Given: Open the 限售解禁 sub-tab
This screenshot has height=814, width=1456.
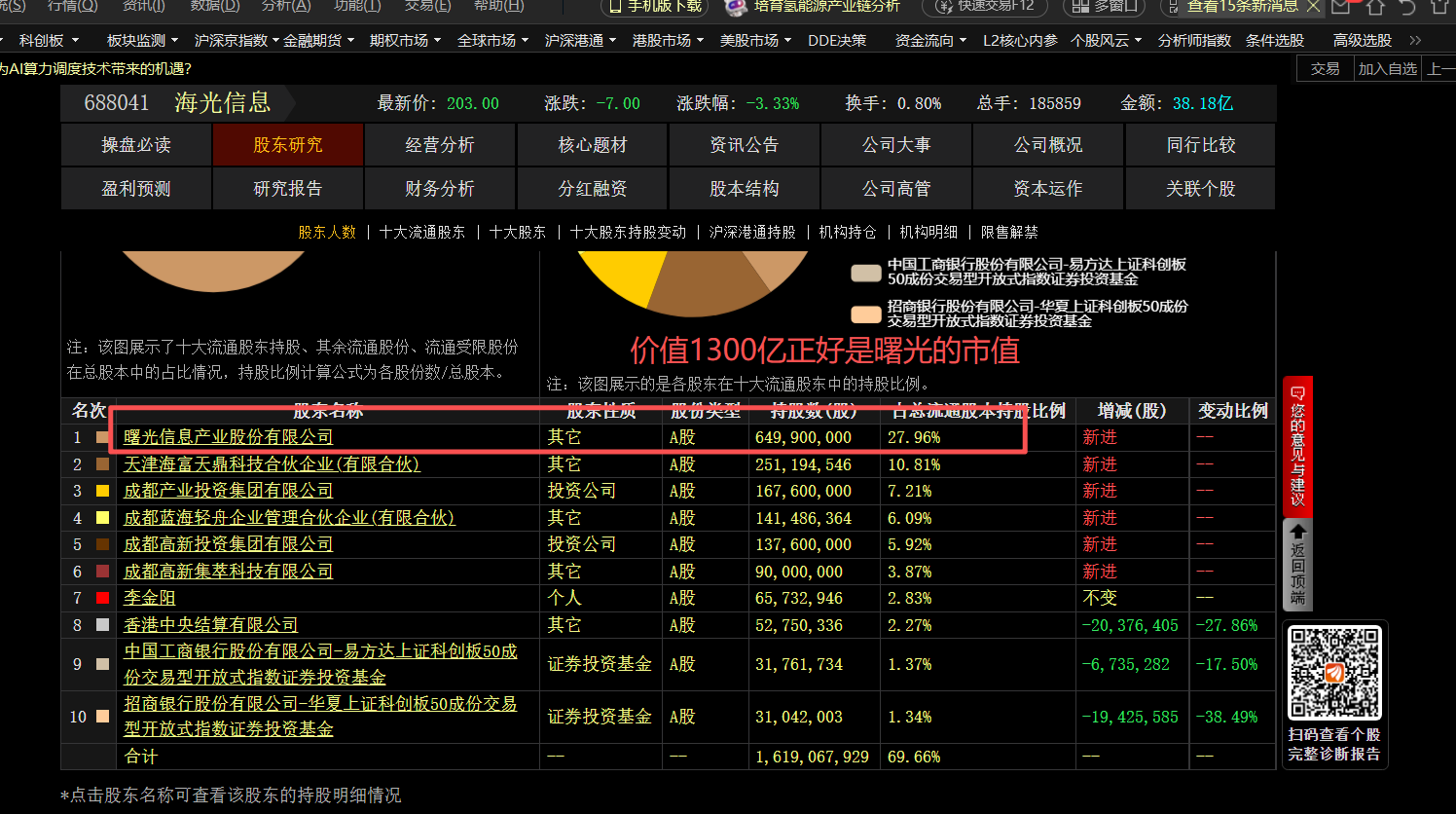Looking at the screenshot, I should click(1009, 233).
